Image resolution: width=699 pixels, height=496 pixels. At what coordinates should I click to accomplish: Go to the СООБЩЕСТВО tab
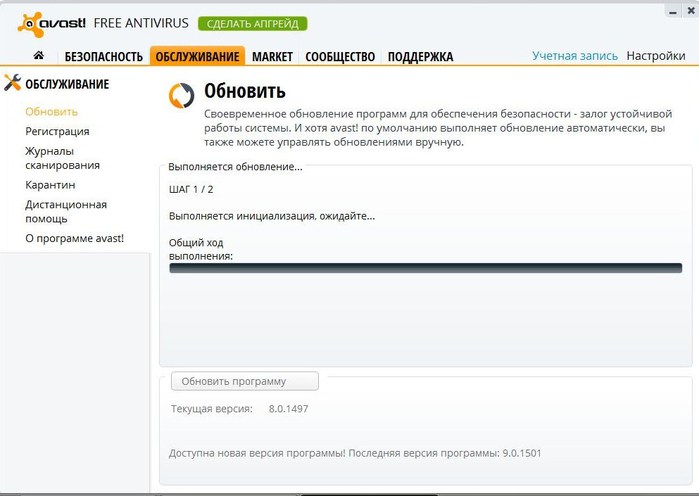(340, 57)
